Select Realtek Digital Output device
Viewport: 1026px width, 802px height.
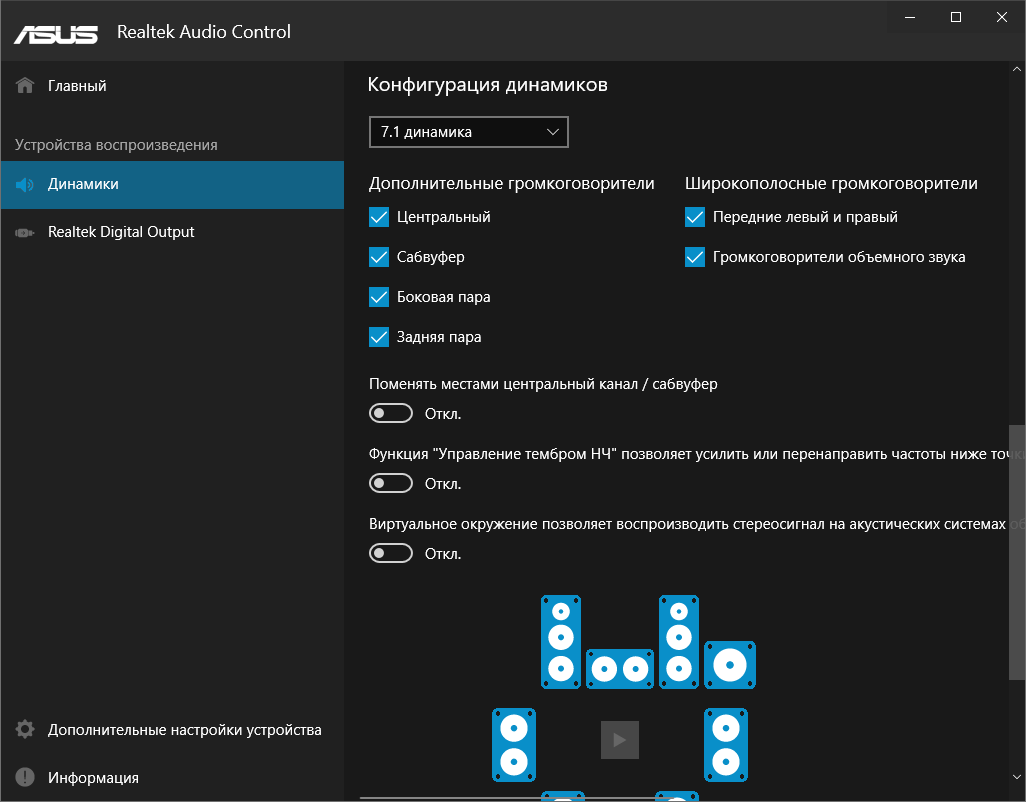(x=121, y=232)
